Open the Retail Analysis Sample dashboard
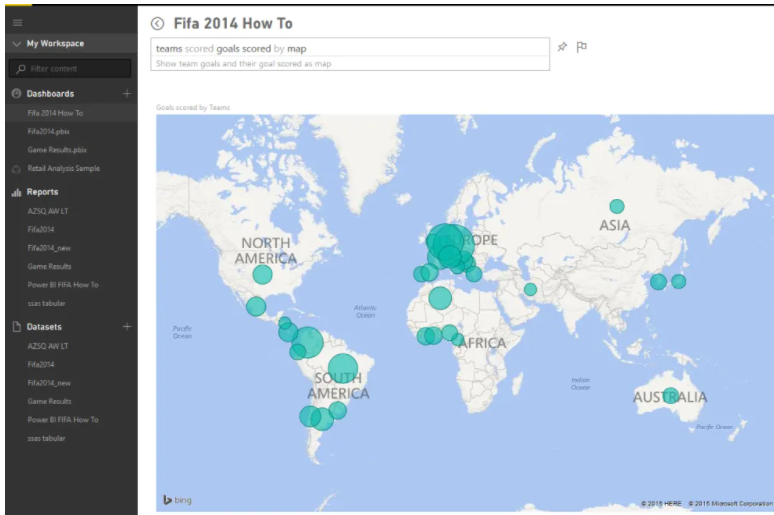 click(64, 168)
